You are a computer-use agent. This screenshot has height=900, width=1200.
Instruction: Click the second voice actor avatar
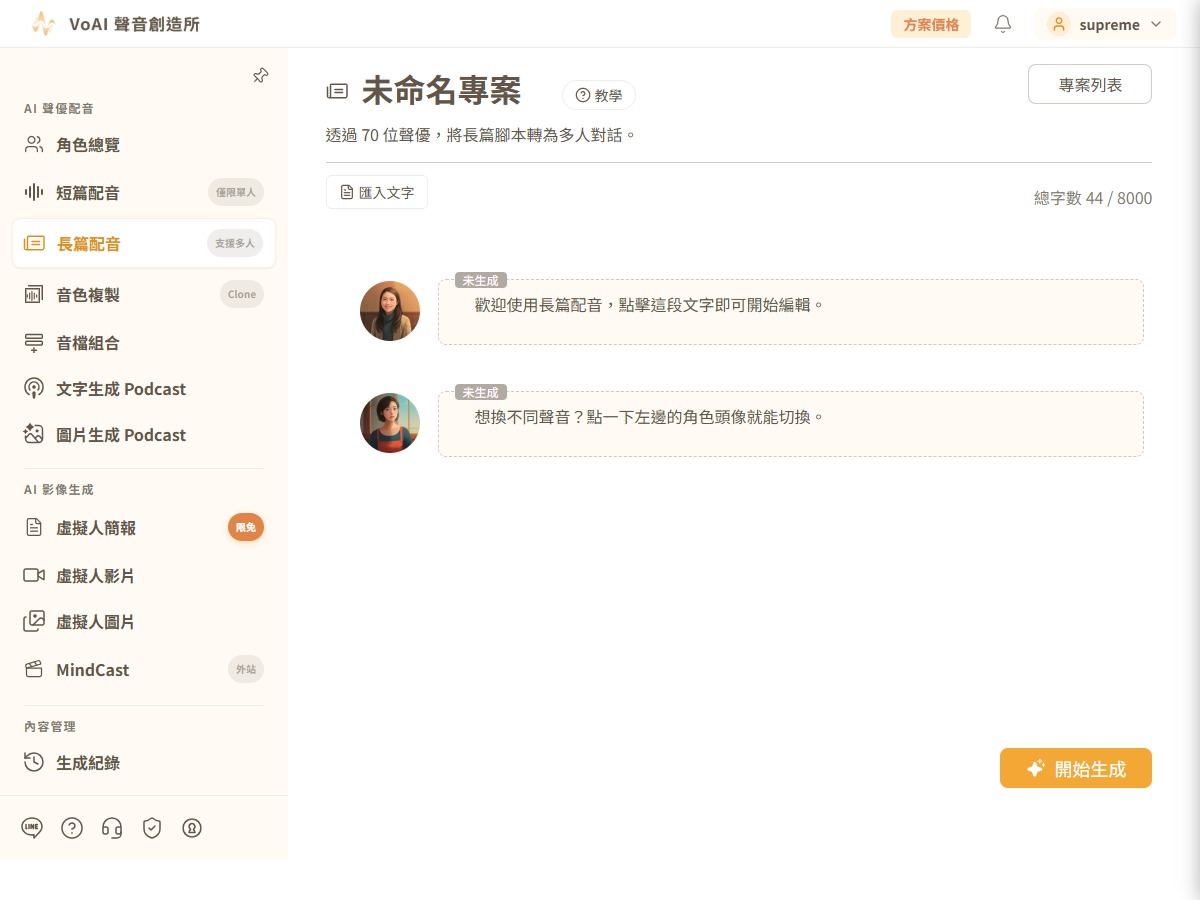click(390, 423)
